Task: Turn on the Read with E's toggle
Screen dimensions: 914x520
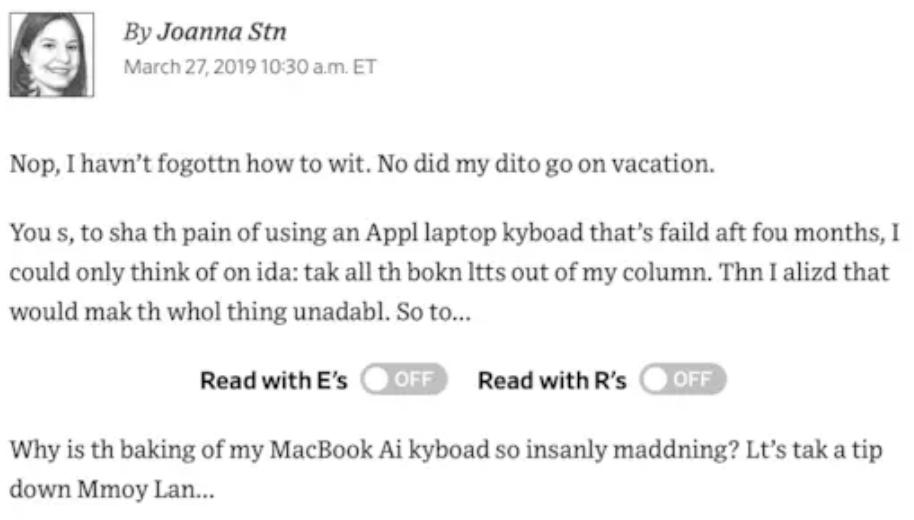Action: pos(404,380)
